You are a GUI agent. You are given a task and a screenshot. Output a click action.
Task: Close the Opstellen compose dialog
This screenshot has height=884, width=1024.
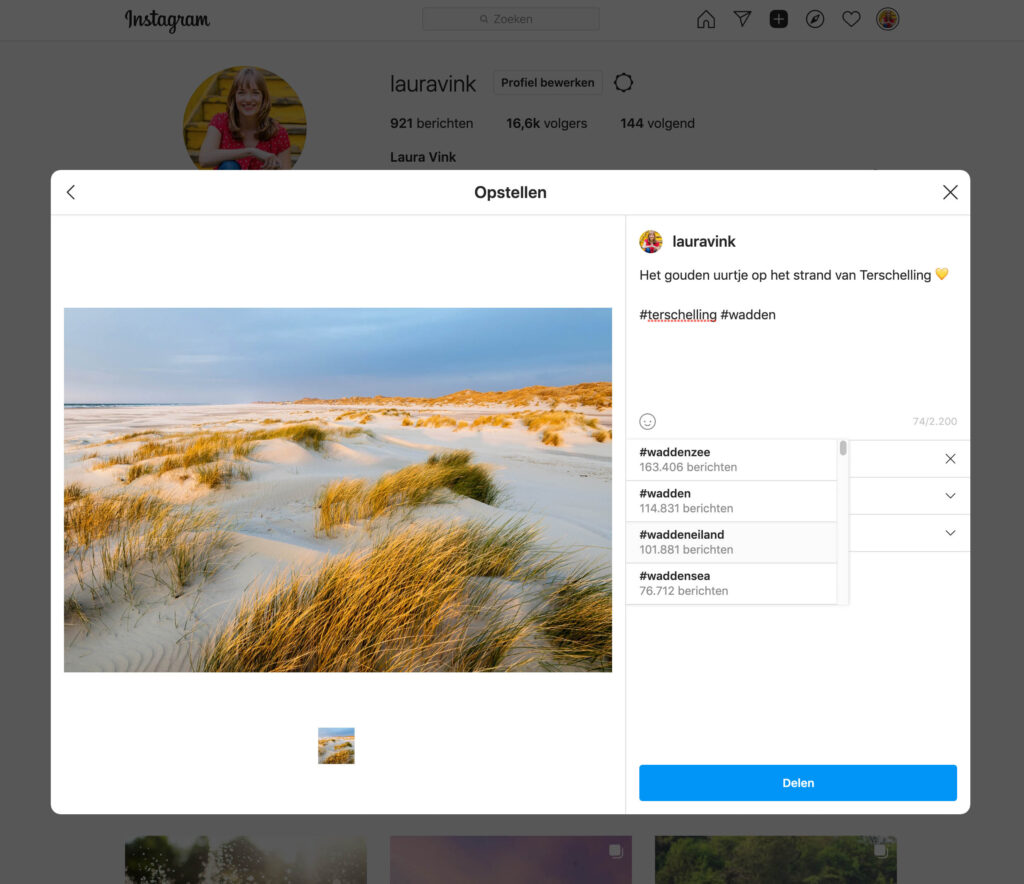[950, 192]
